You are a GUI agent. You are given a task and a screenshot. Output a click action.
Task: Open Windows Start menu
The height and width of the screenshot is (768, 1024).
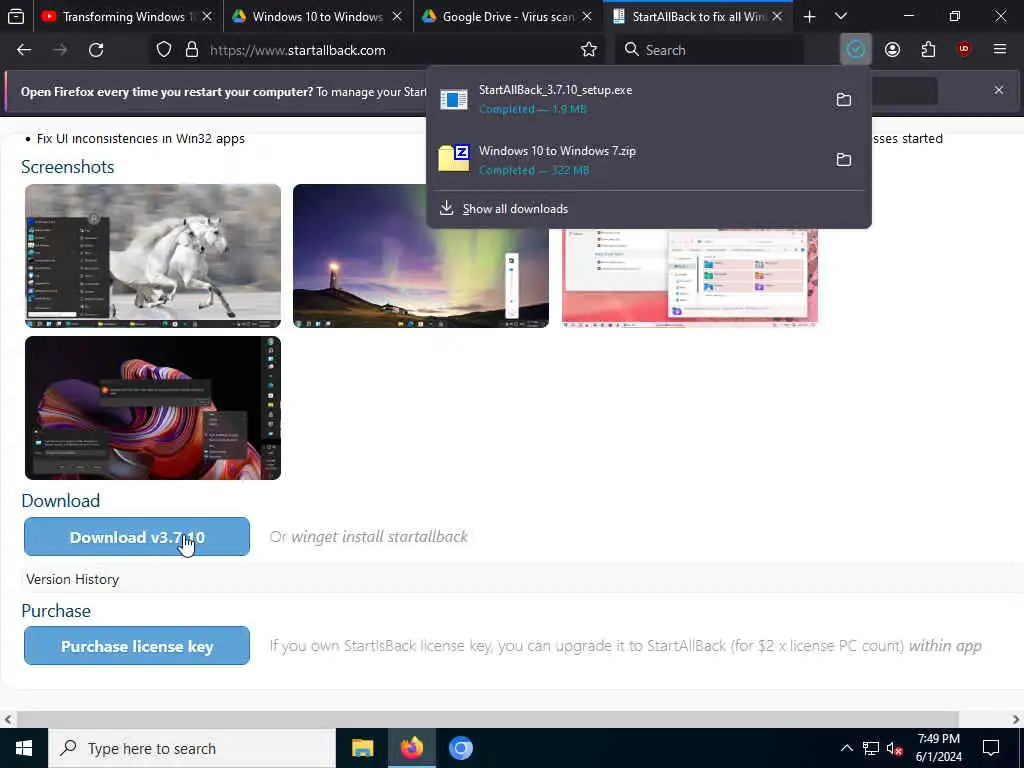pyautogui.click(x=24, y=748)
